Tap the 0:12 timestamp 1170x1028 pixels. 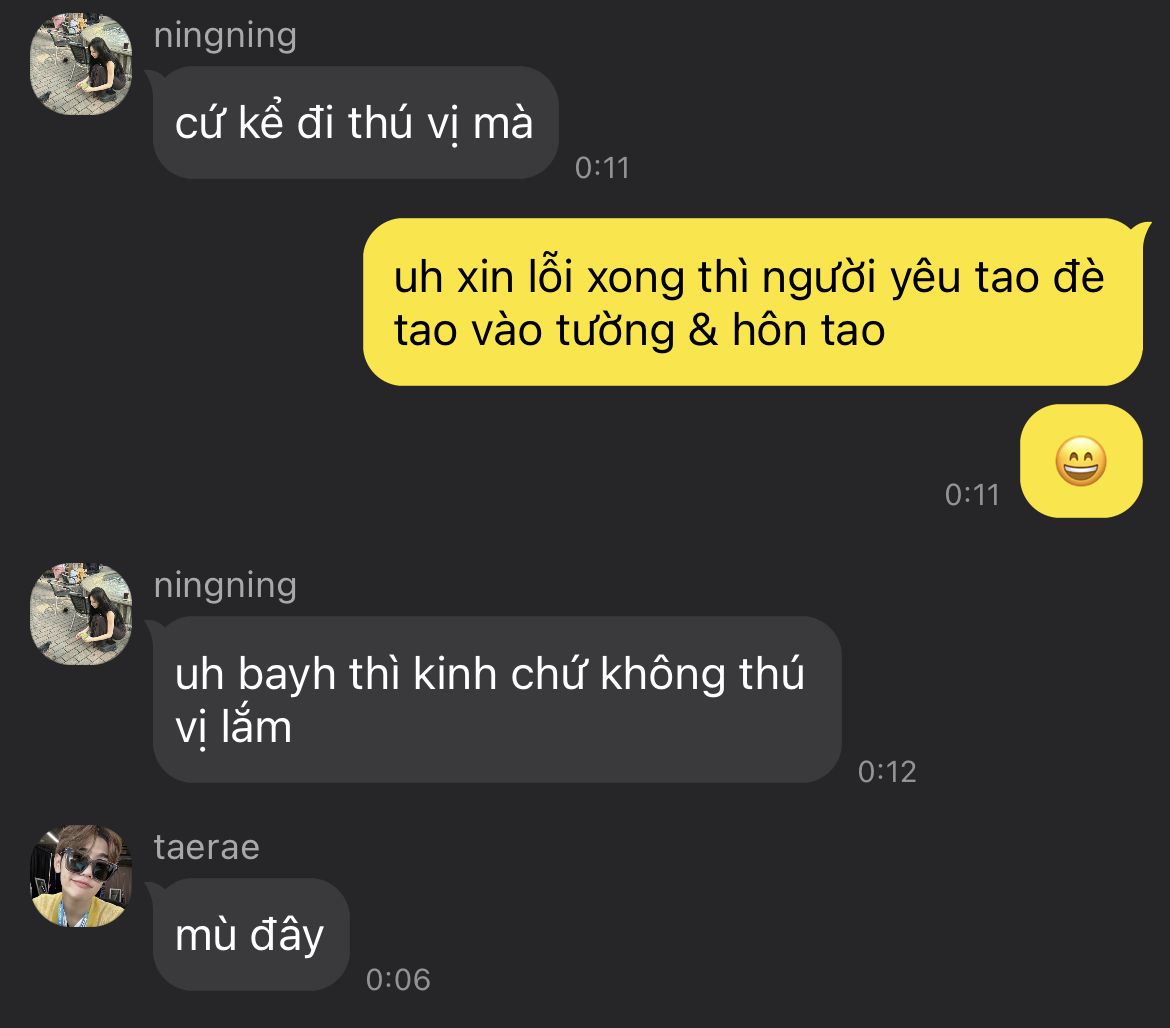(887, 771)
